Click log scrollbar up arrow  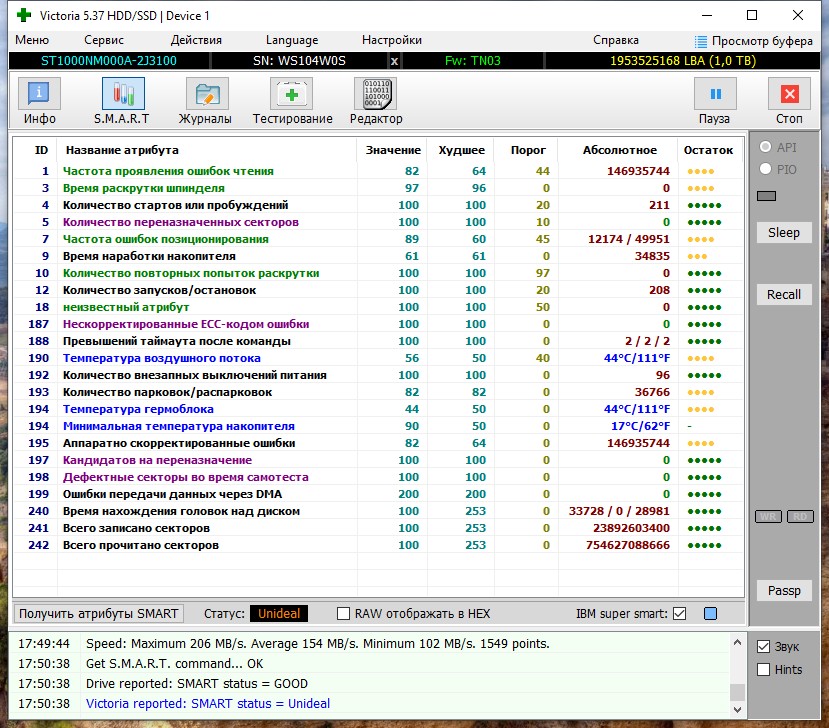pyautogui.click(x=738, y=642)
